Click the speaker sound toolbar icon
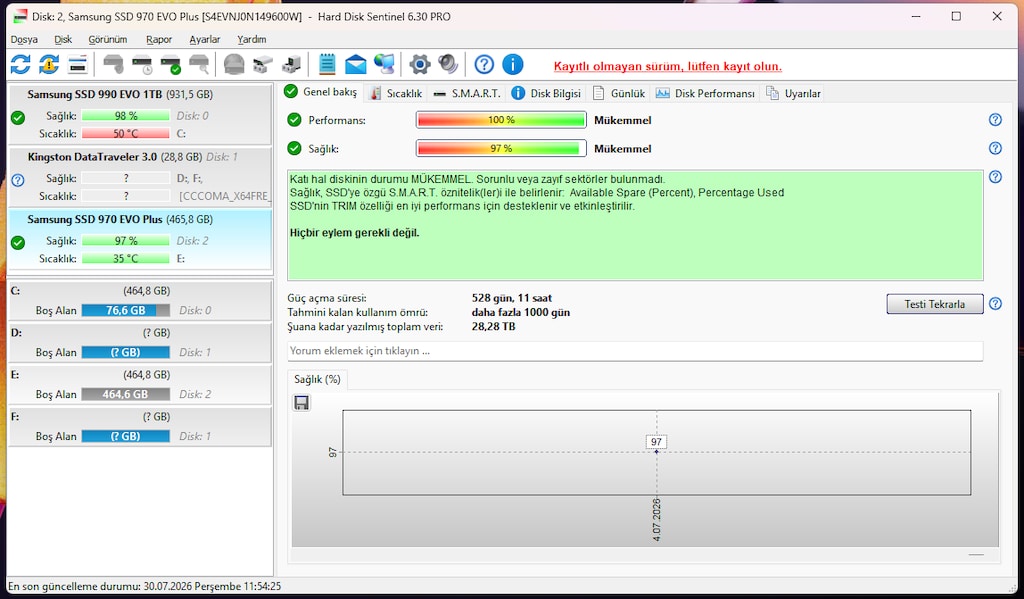 pyautogui.click(x=448, y=64)
